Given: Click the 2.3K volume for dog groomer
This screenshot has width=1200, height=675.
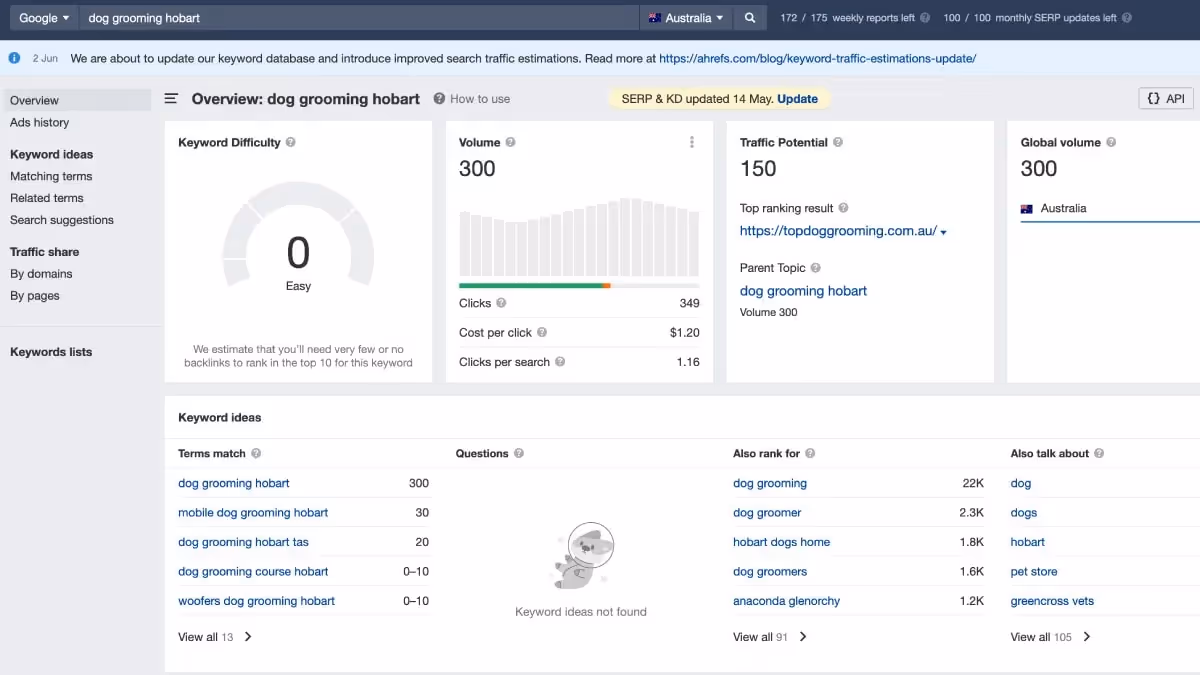Looking at the screenshot, I should (971, 513).
